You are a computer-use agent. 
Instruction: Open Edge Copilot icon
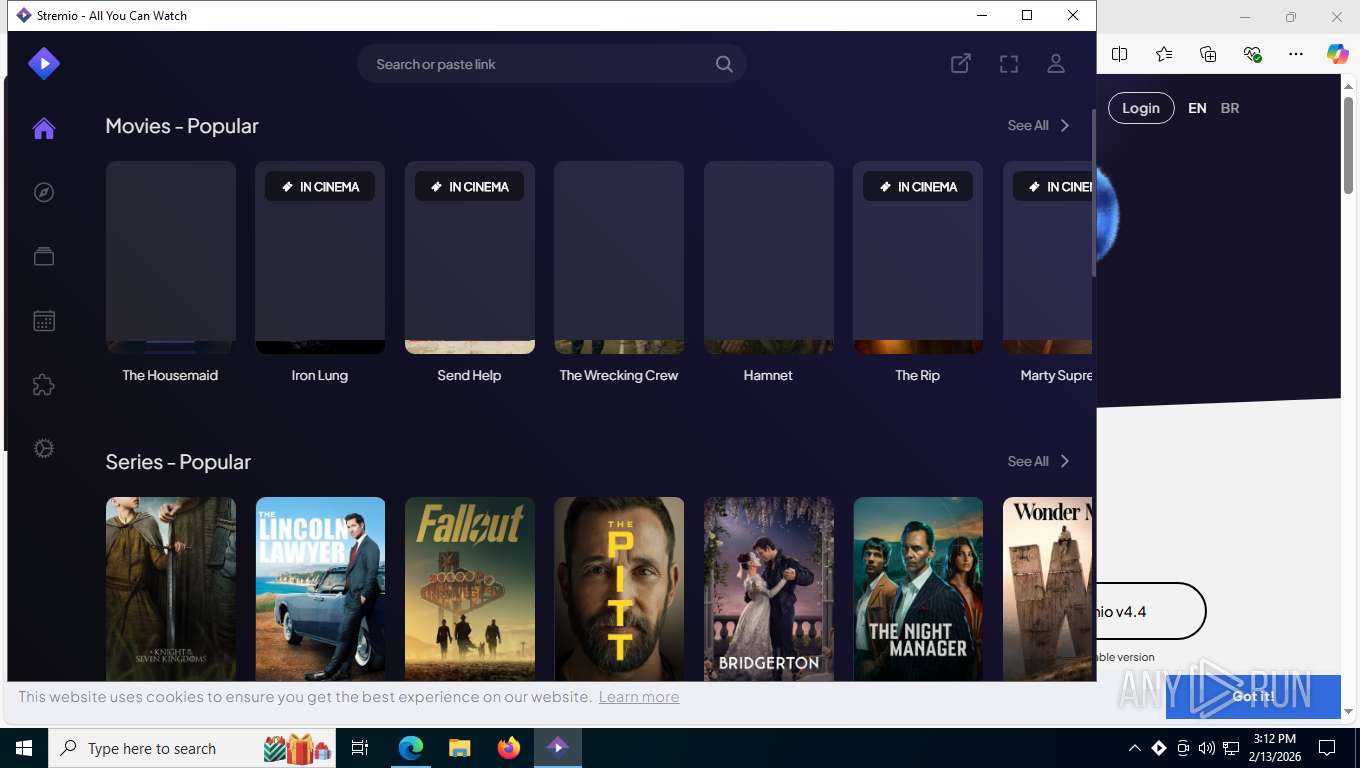click(1338, 54)
